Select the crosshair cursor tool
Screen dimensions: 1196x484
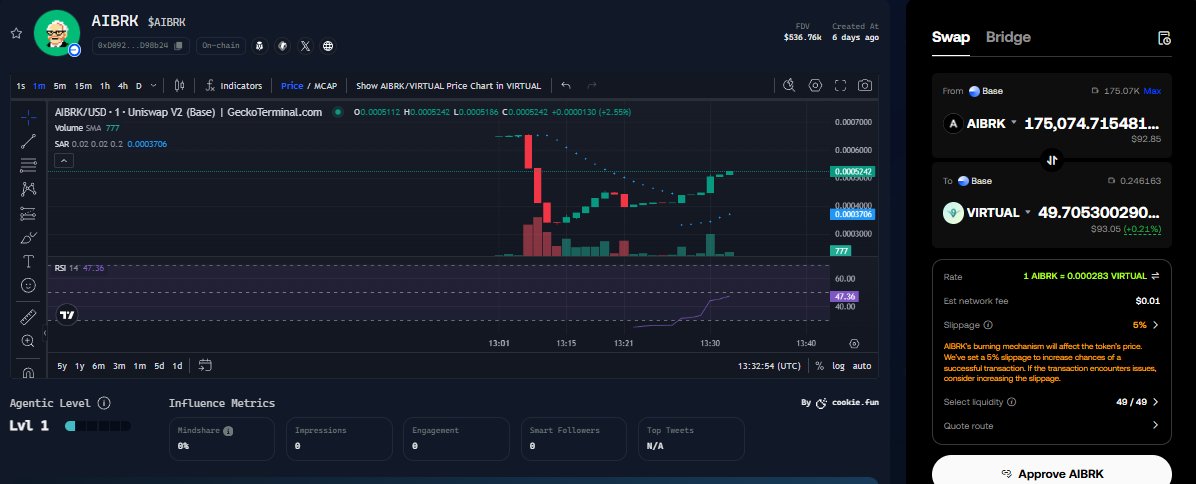pos(28,117)
